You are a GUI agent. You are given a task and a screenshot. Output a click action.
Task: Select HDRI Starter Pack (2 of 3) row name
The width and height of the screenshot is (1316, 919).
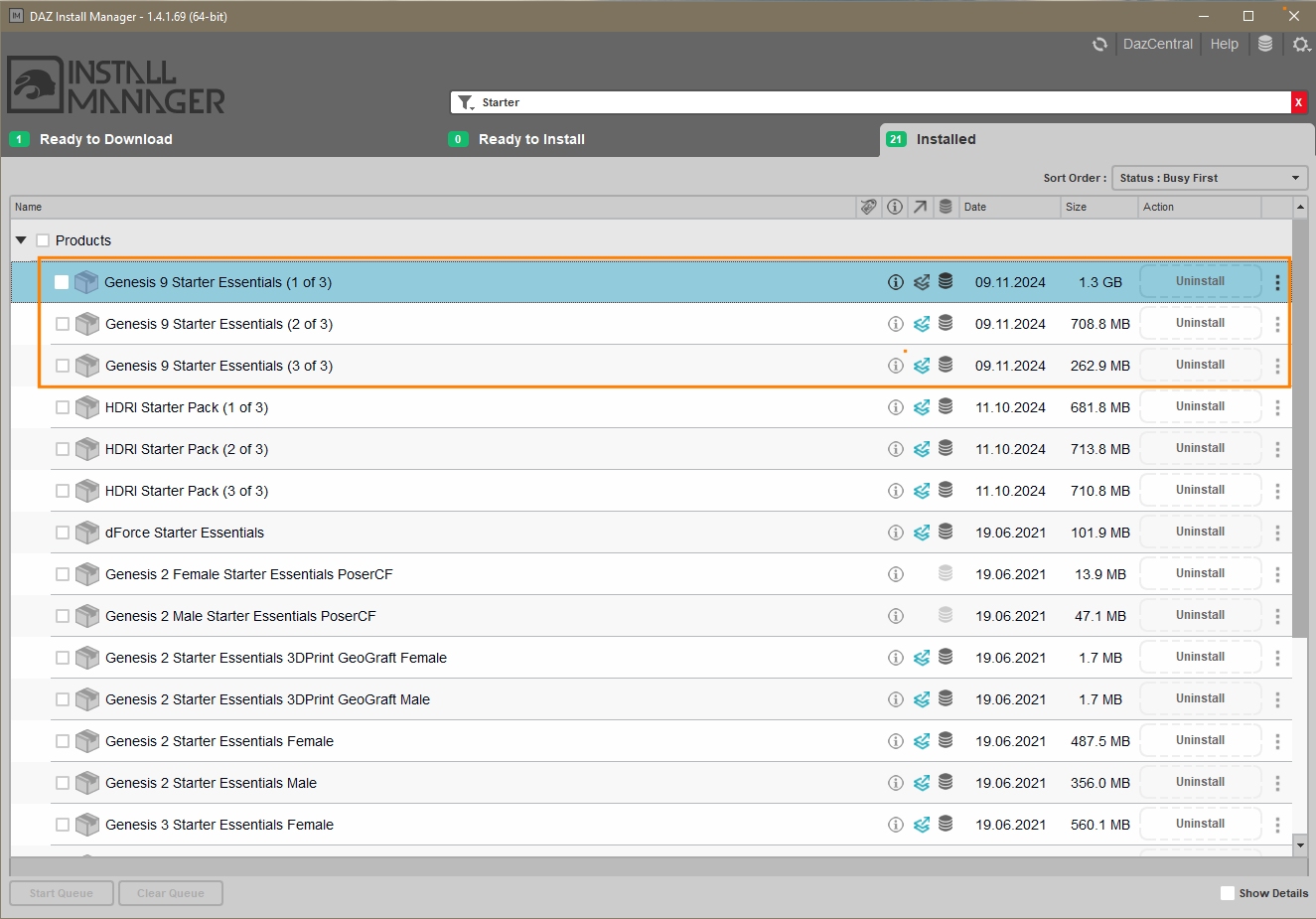coord(187,449)
